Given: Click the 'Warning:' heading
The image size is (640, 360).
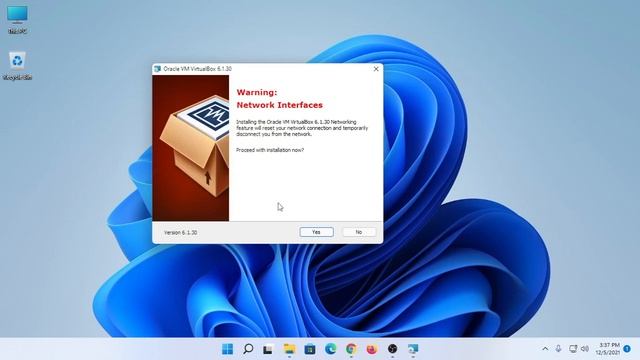Looking at the screenshot, I should [x=257, y=92].
